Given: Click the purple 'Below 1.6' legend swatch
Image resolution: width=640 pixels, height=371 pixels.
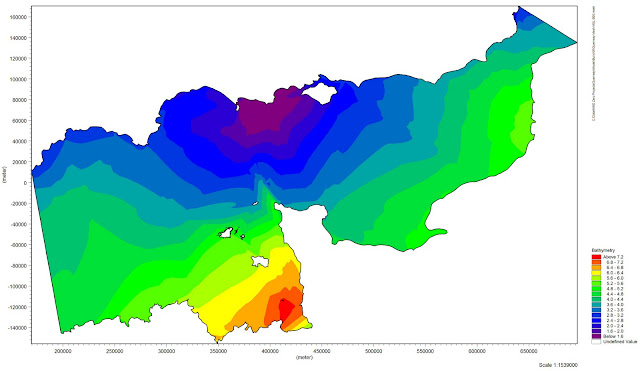Looking at the screenshot, I should (x=596, y=336).
